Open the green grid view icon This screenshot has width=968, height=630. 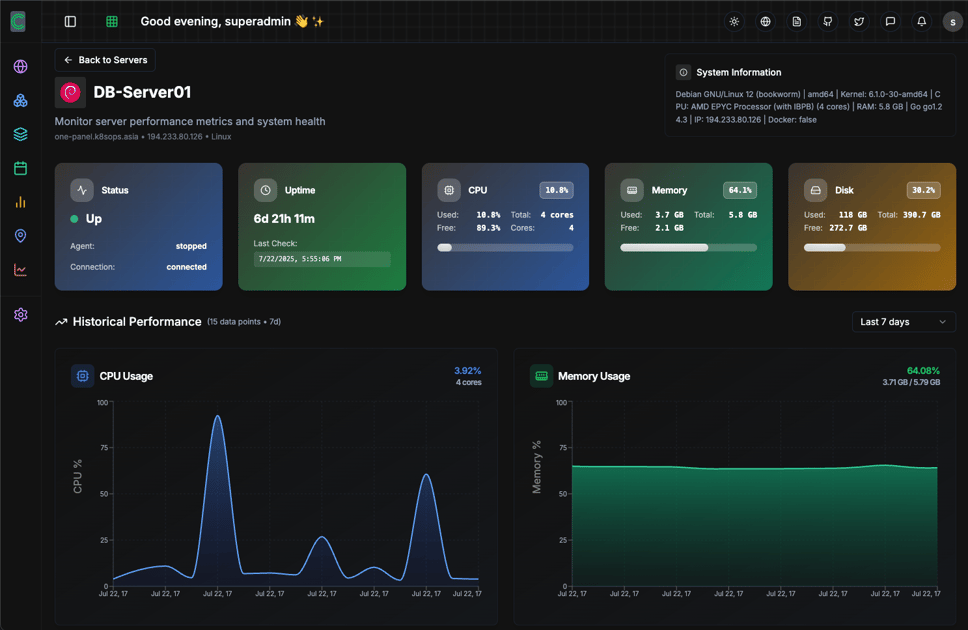pyautogui.click(x=112, y=22)
